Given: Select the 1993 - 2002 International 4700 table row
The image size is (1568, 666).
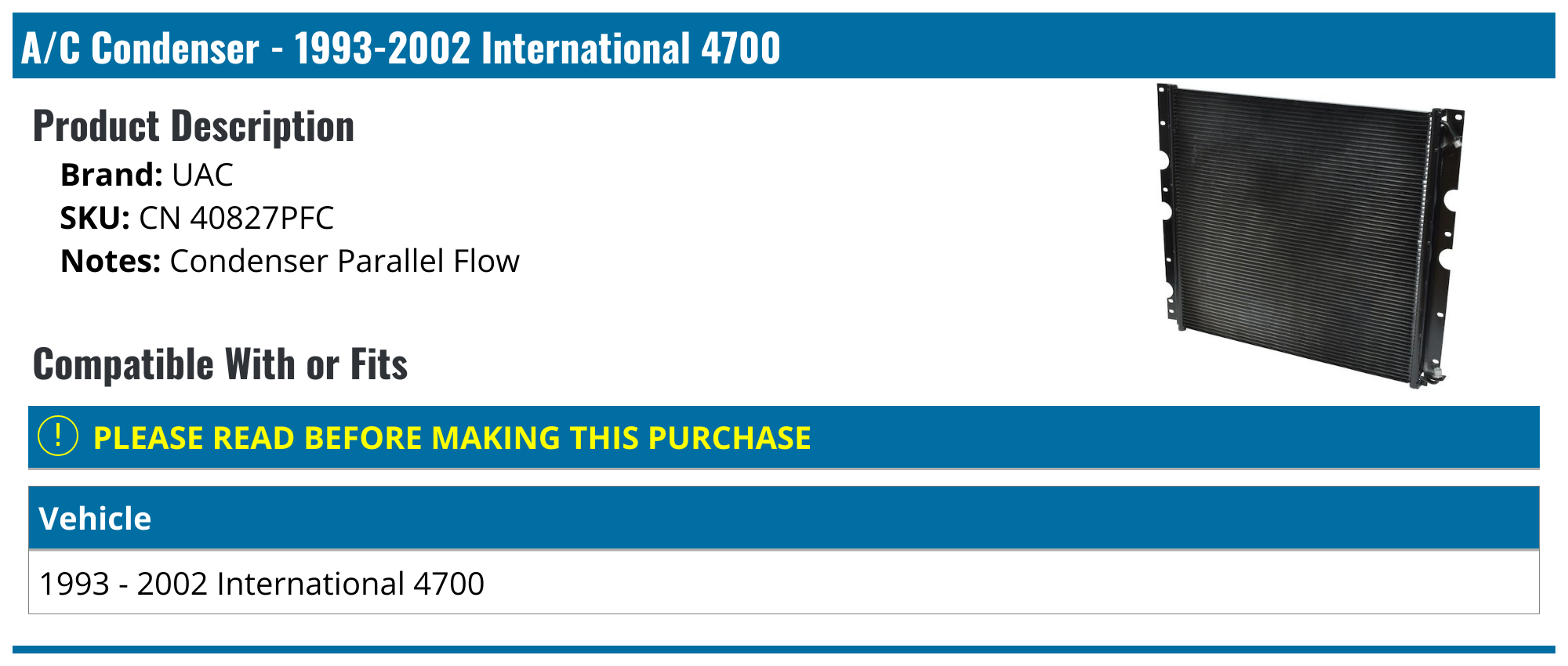Looking at the screenshot, I should (x=262, y=584).
